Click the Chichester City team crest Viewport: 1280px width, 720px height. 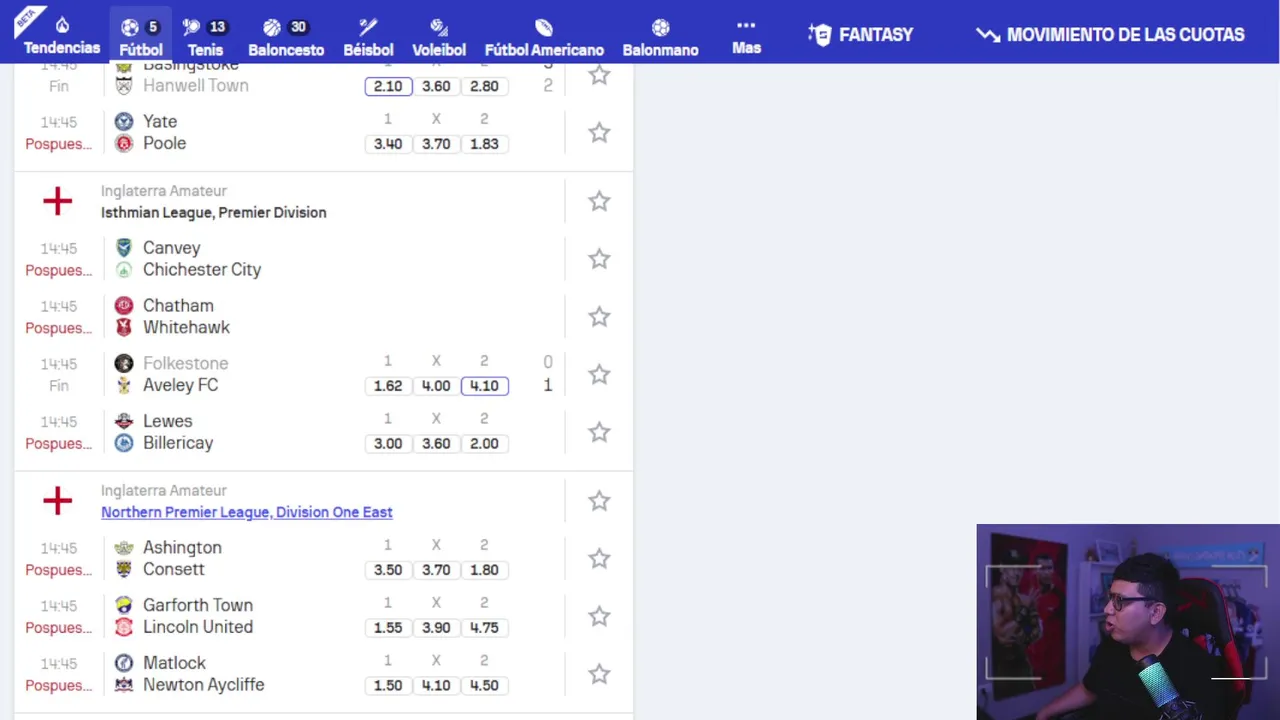124,269
